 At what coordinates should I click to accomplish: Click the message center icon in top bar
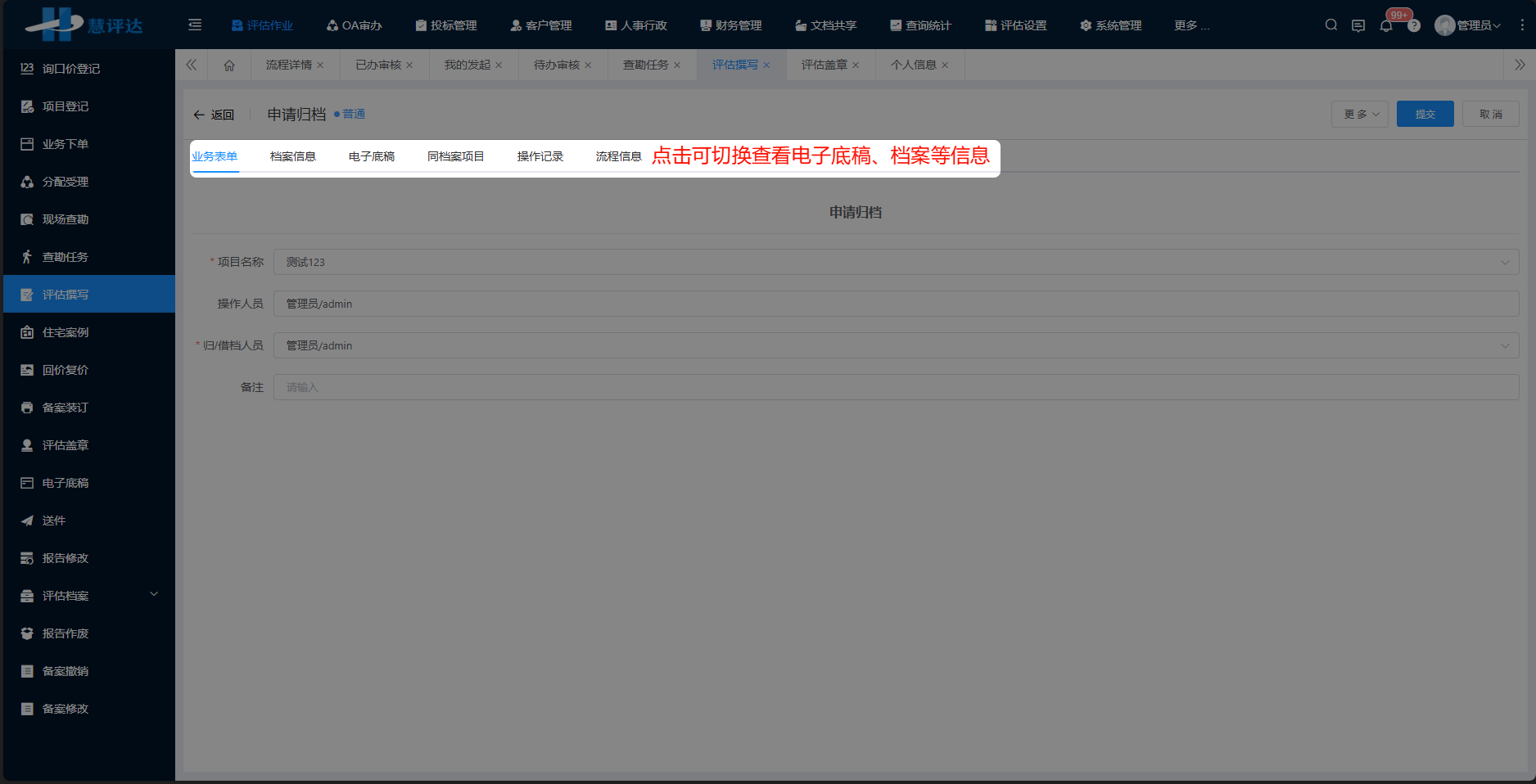(1358, 25)
